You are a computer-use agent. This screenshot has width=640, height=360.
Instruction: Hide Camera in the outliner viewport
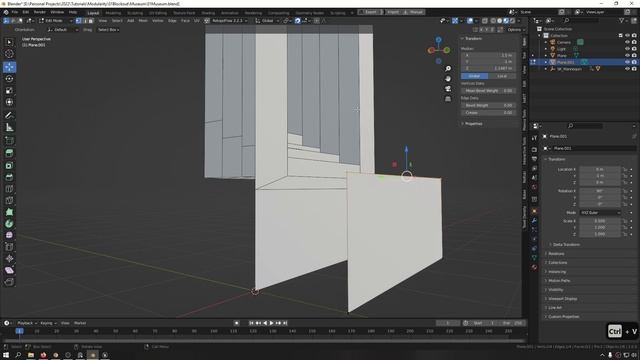pyautogui.click(x=627, y=42)
